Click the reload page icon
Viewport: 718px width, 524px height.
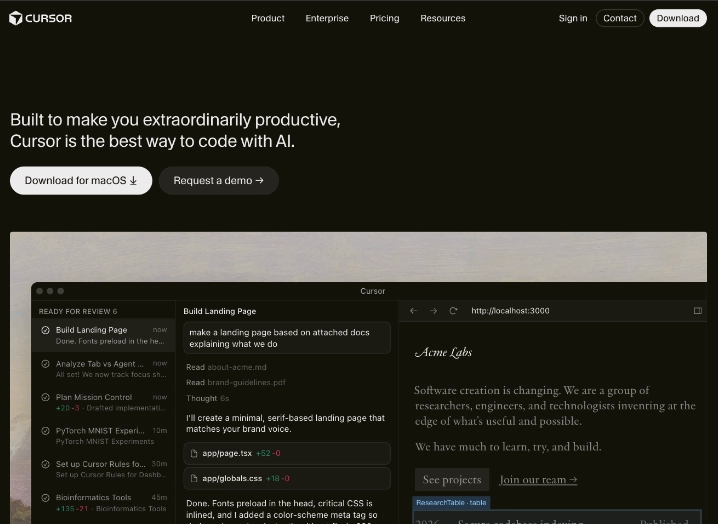453,311
